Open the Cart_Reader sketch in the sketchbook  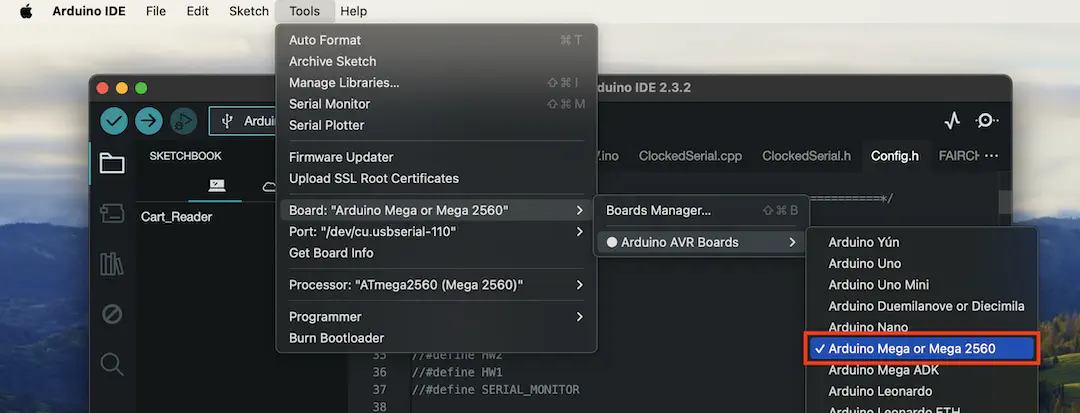176,217
